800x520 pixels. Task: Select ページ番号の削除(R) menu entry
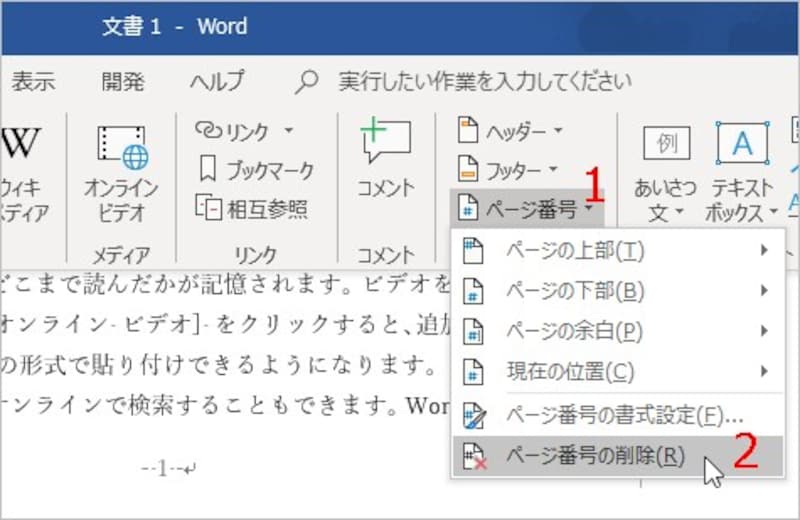click(x=618, y=456)
